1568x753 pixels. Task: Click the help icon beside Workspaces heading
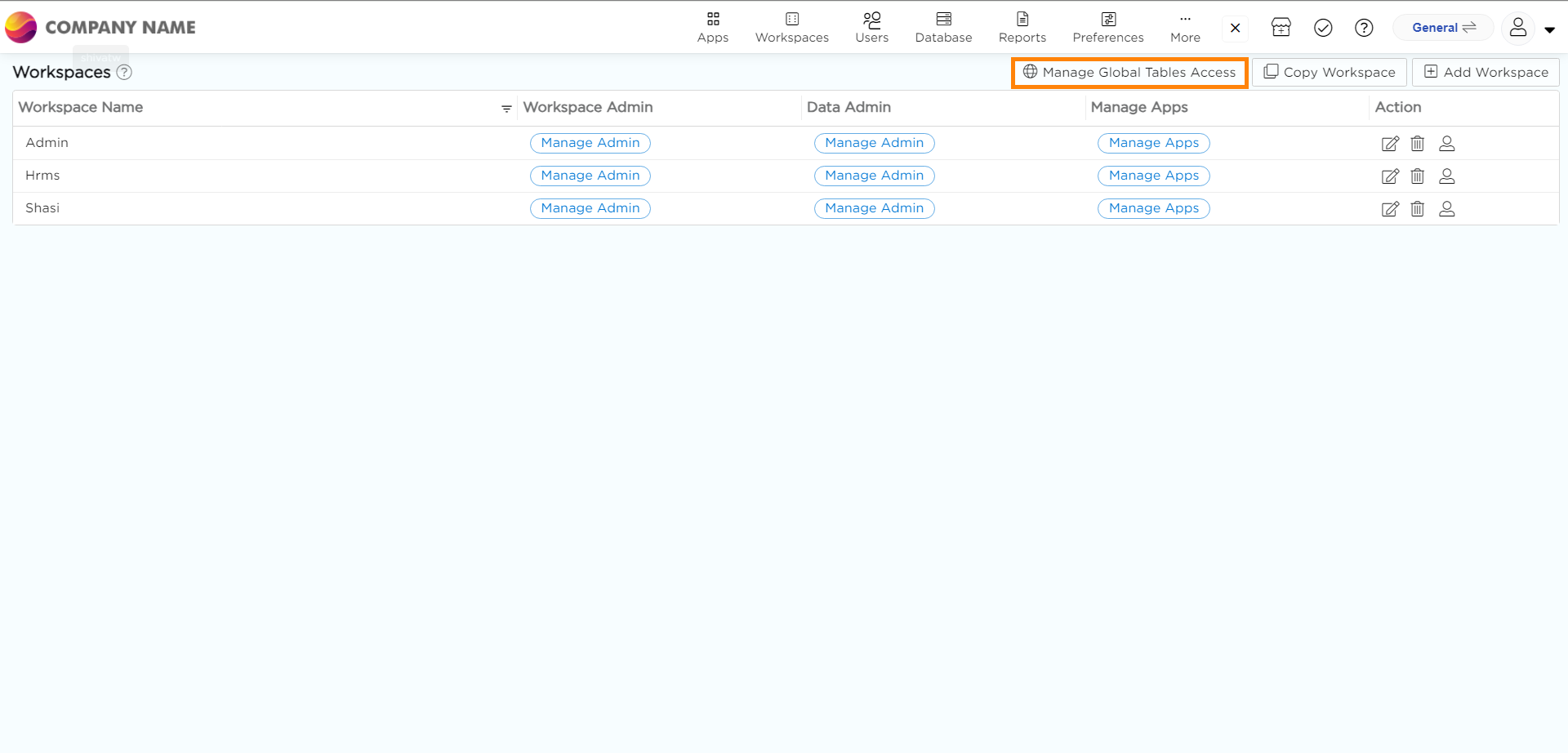pos(124,72)
